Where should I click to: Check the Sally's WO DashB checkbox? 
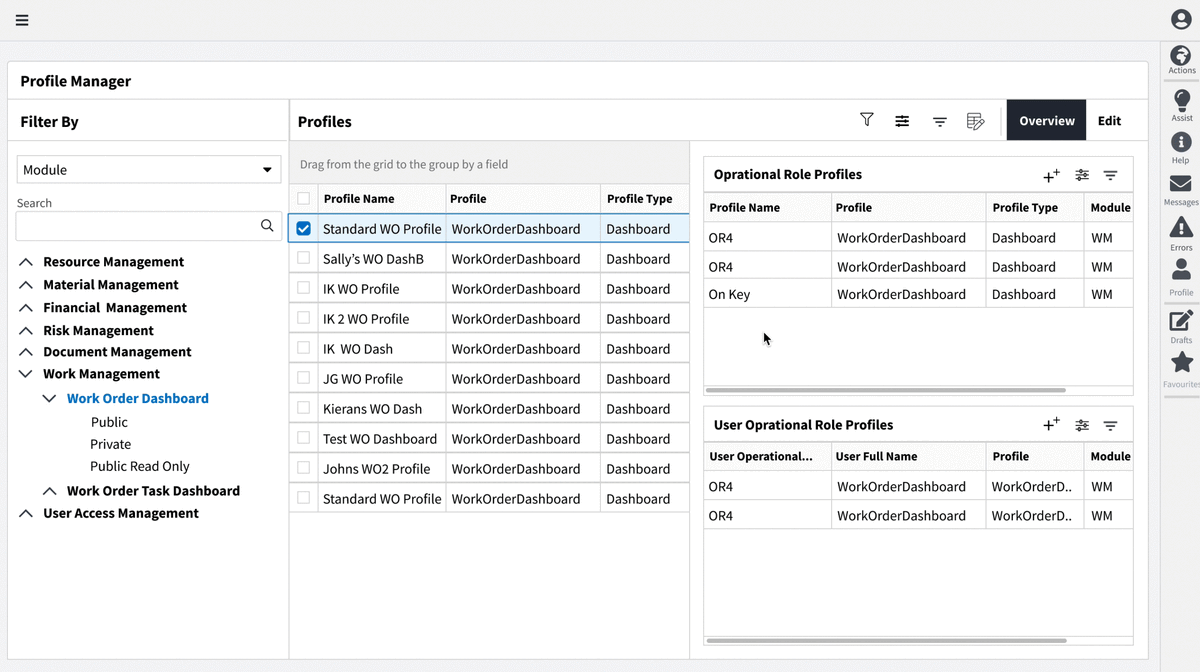pyautogui.click(x=304, y=258)
